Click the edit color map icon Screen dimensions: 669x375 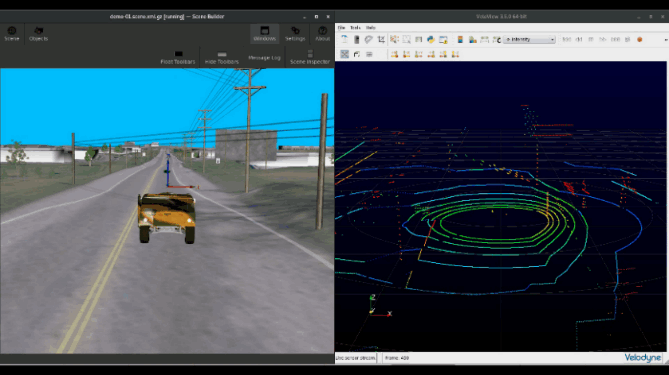[472, 40]
